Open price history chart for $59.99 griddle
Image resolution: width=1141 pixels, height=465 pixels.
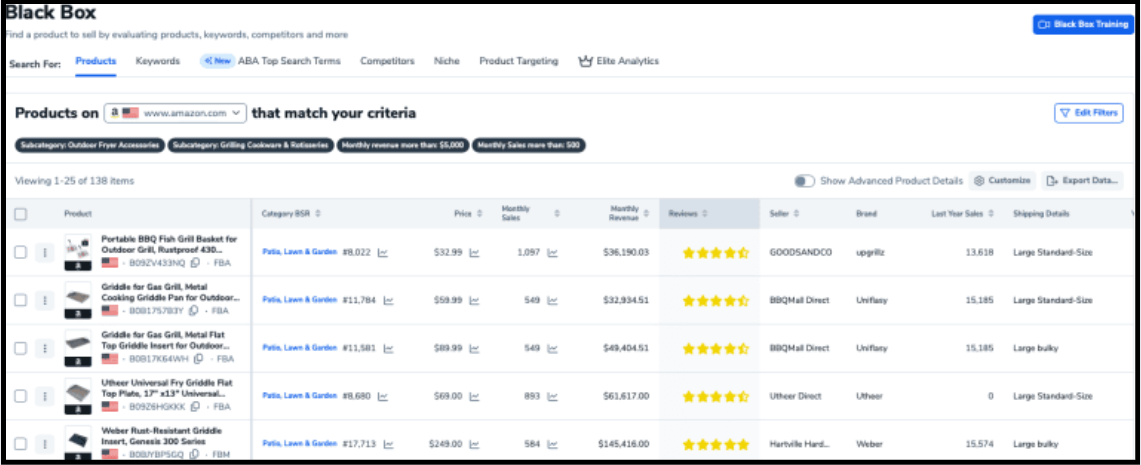474,300
